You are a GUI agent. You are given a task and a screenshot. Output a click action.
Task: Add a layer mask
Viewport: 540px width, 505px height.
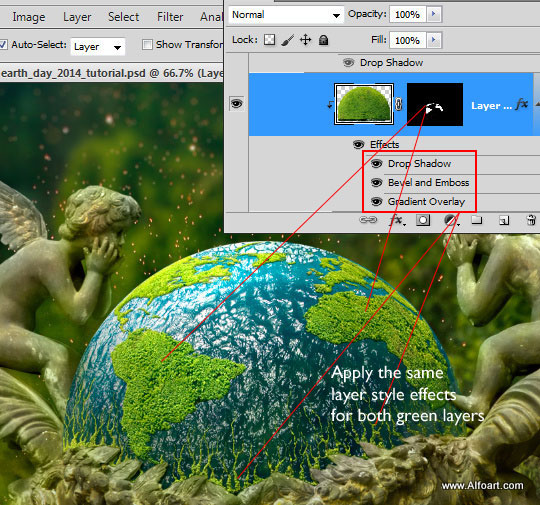[423, 220]
